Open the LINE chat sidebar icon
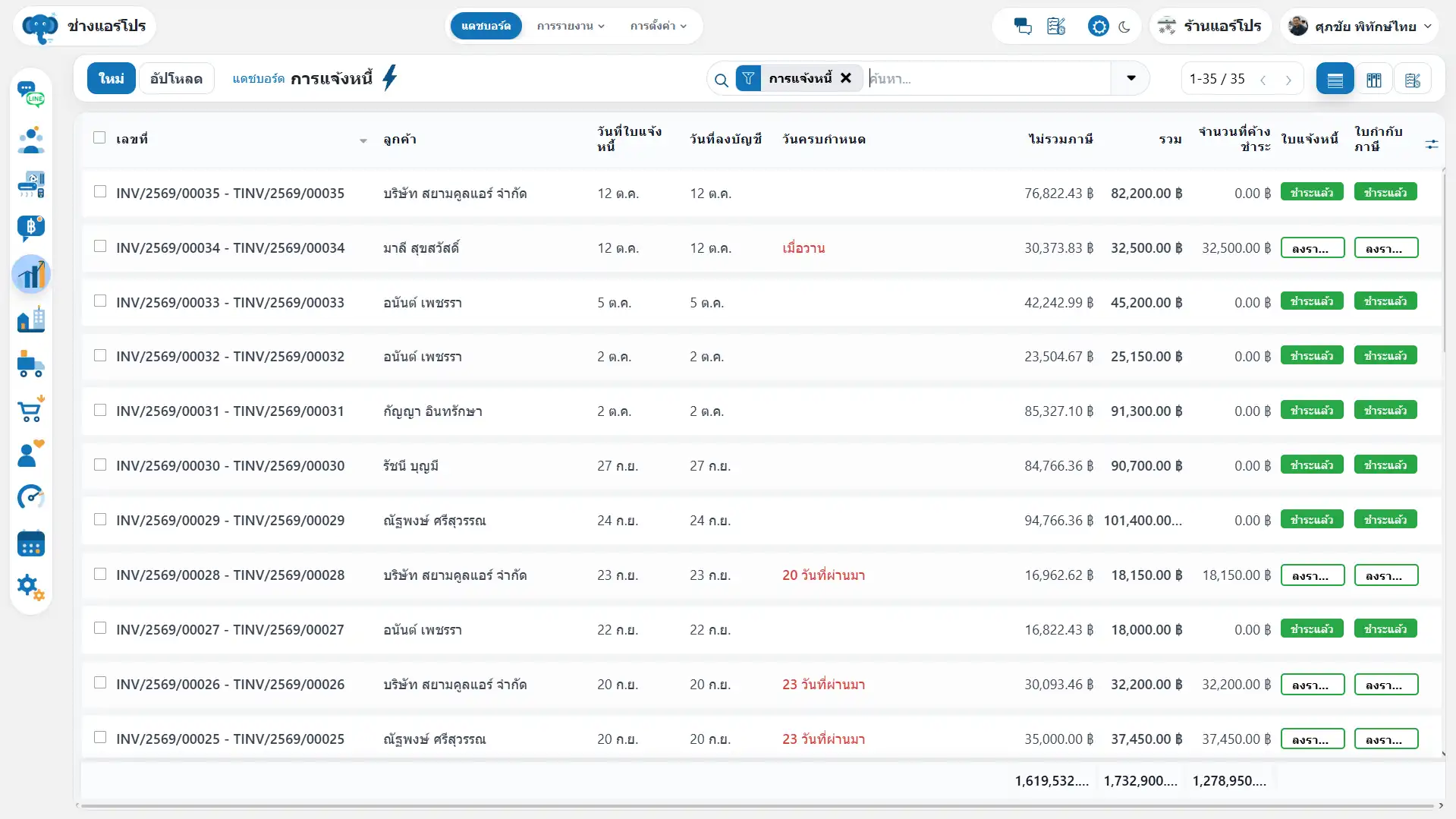 pos(31,95)
